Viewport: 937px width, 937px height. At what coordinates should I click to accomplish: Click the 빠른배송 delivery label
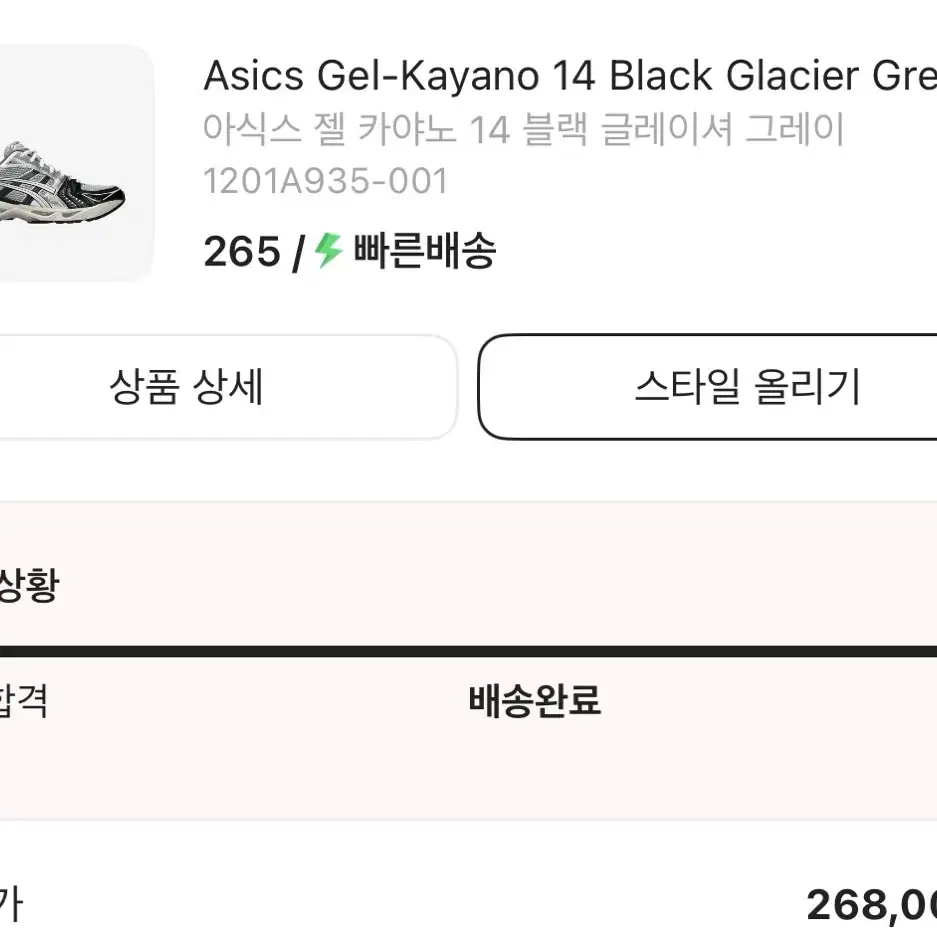425,250
